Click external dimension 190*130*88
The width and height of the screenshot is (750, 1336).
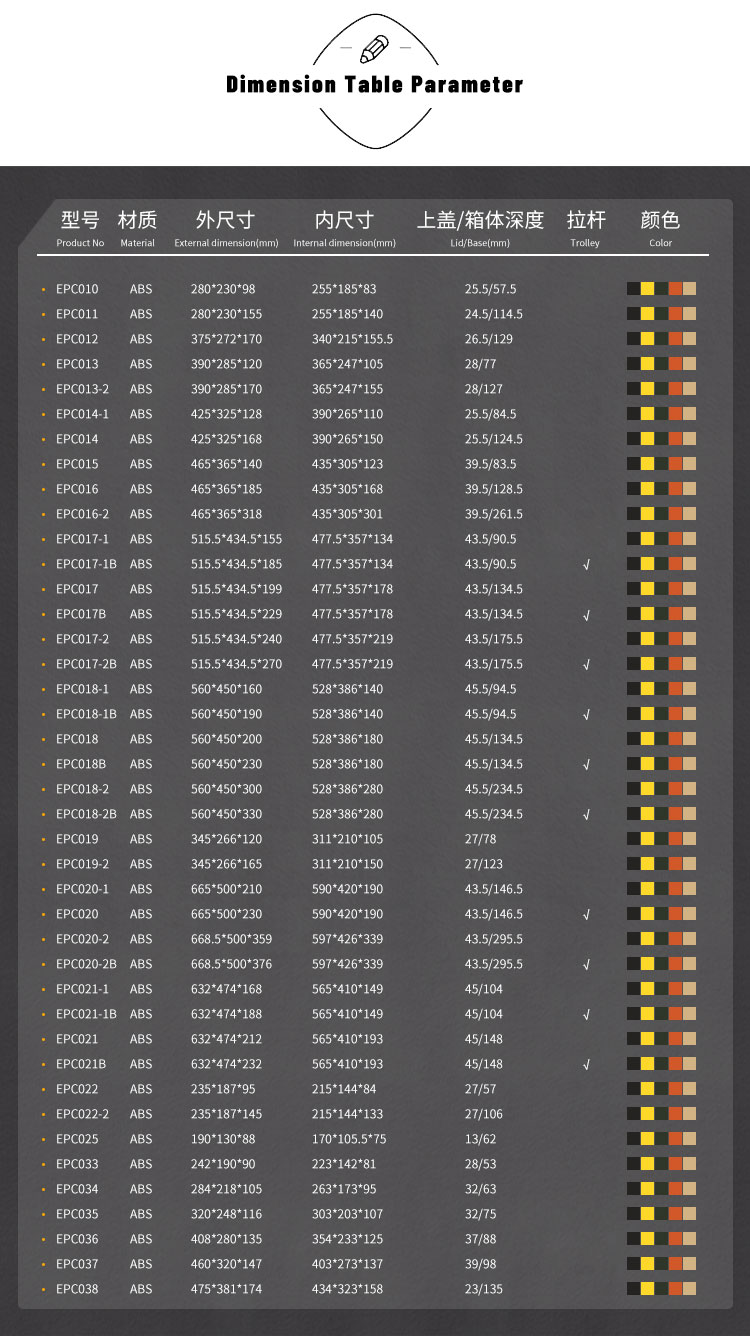click(224, 1139)
